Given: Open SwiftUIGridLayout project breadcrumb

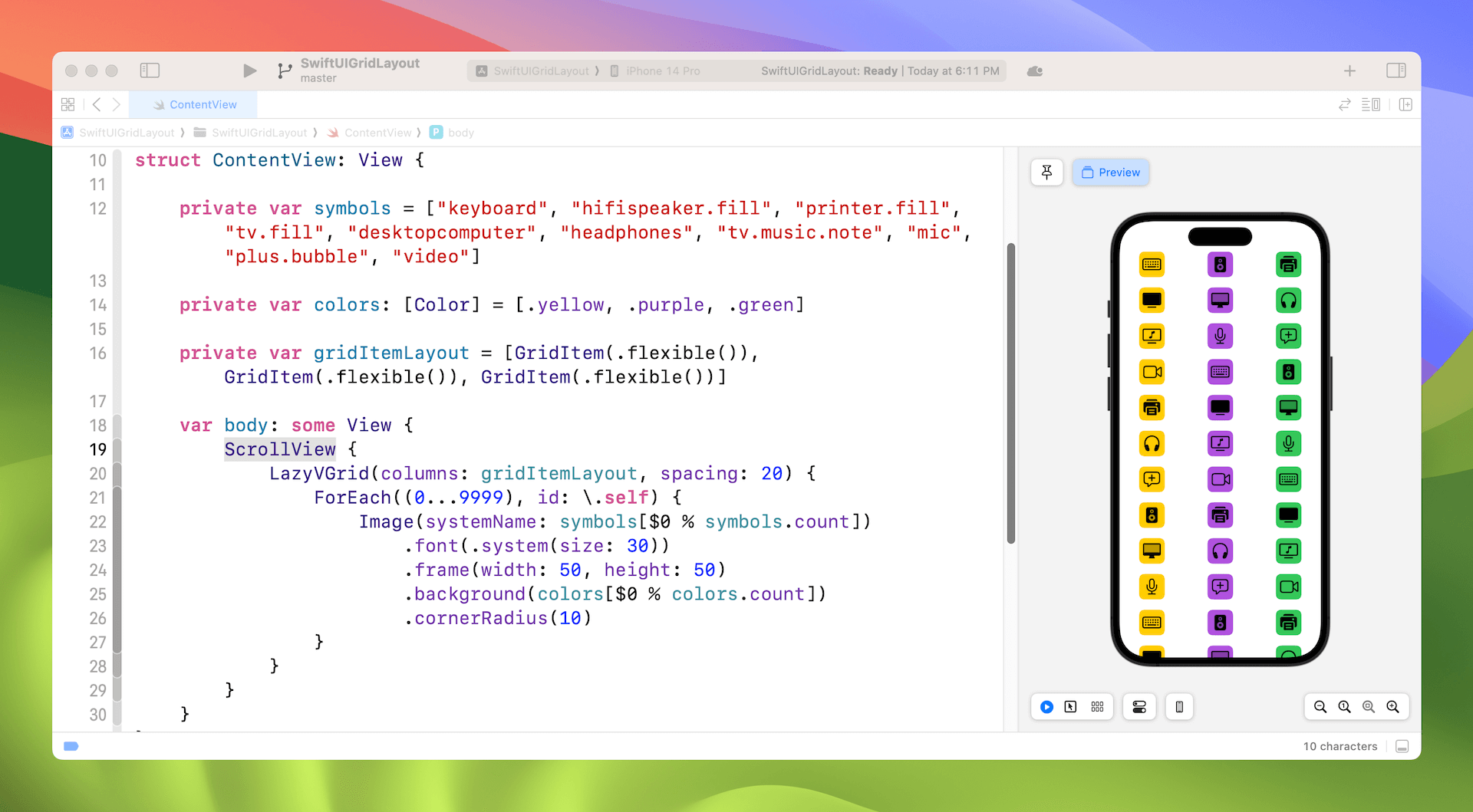Looking at the screenshot, I should (x=118, y=133).
